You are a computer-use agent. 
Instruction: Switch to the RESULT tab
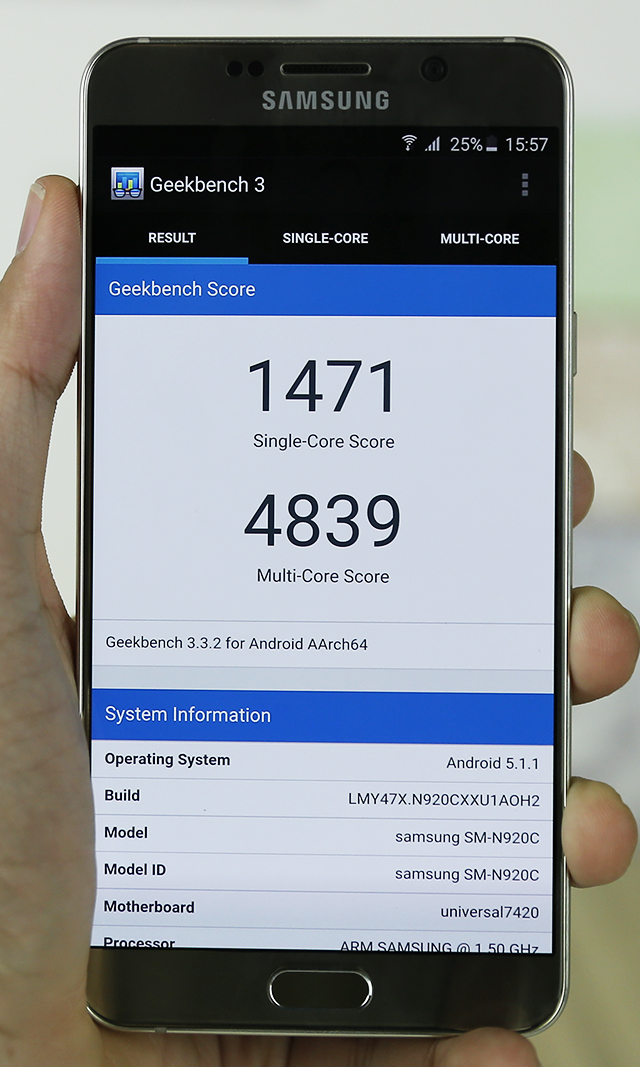[x=172, y=238]
